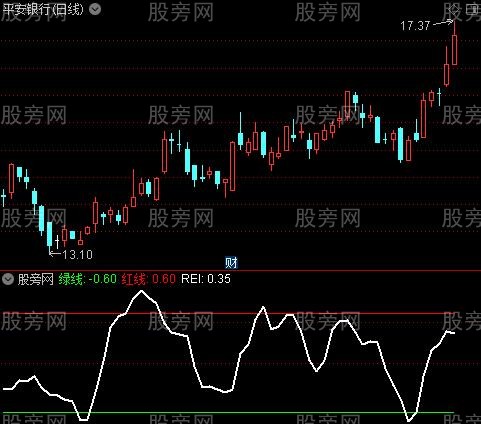Click the 13.10 low price label

(x=77, y=255)
